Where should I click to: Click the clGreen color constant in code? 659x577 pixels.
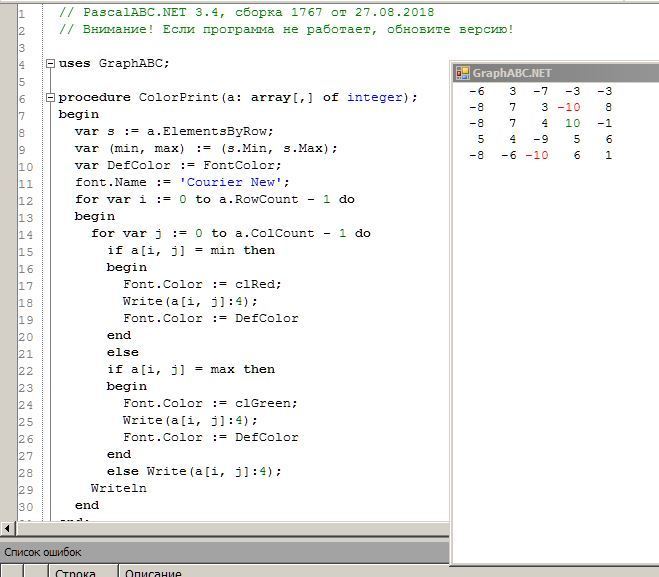[x=265, y=403]
